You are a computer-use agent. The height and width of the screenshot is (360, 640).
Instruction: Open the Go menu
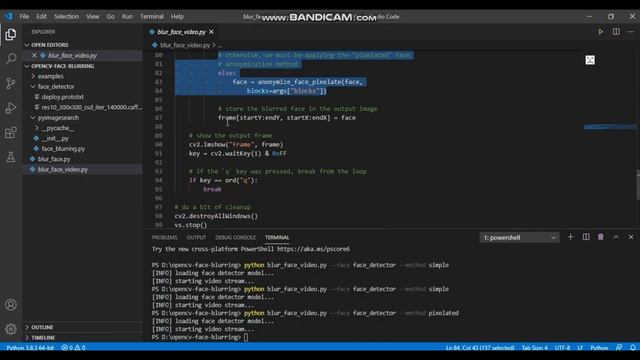click(111, 16)
